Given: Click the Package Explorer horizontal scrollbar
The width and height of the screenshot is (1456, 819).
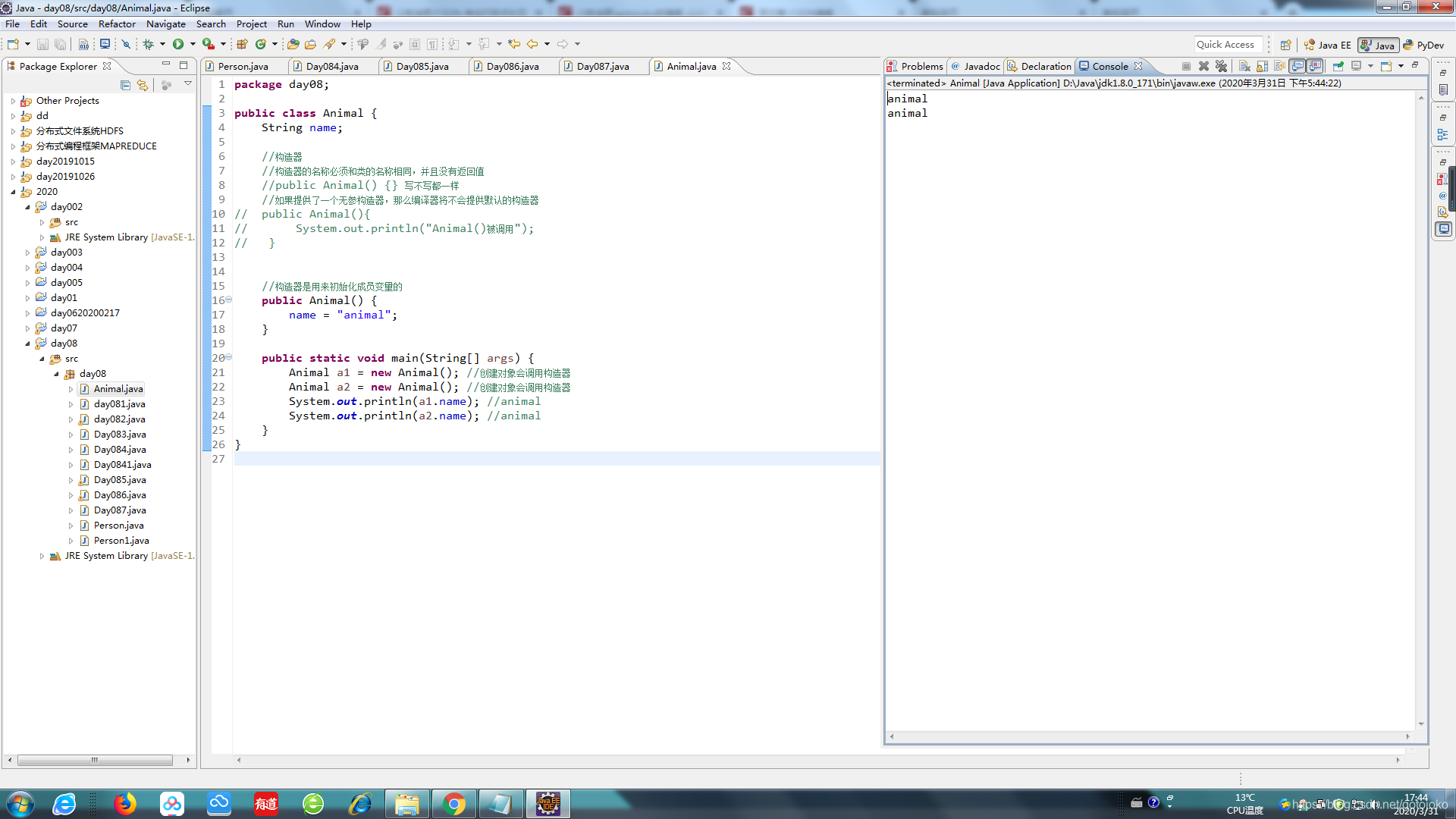Looking at the screenshot, I should click(x=95, y=760).
